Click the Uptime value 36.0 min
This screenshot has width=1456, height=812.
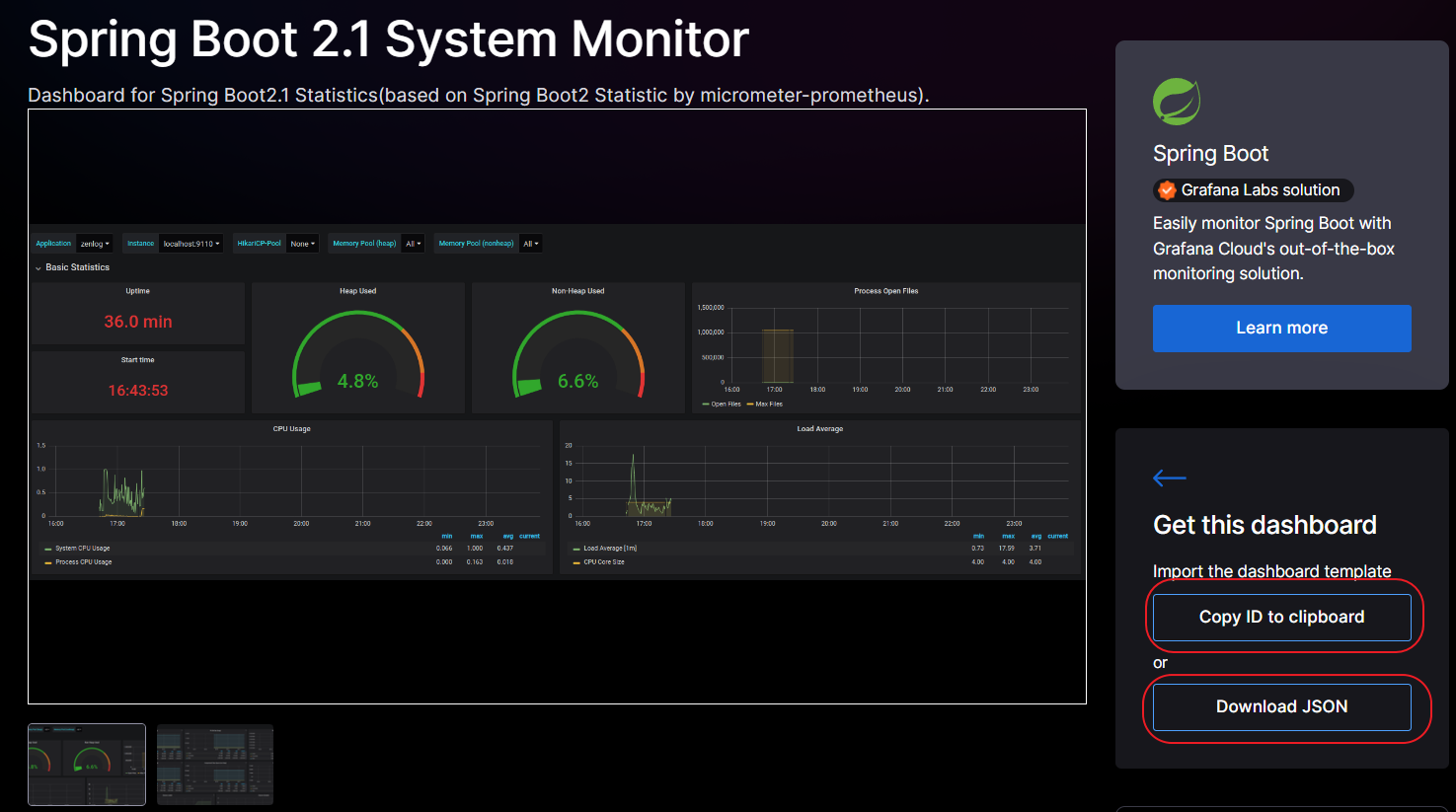pyautogui.click(x=138, y=322)
